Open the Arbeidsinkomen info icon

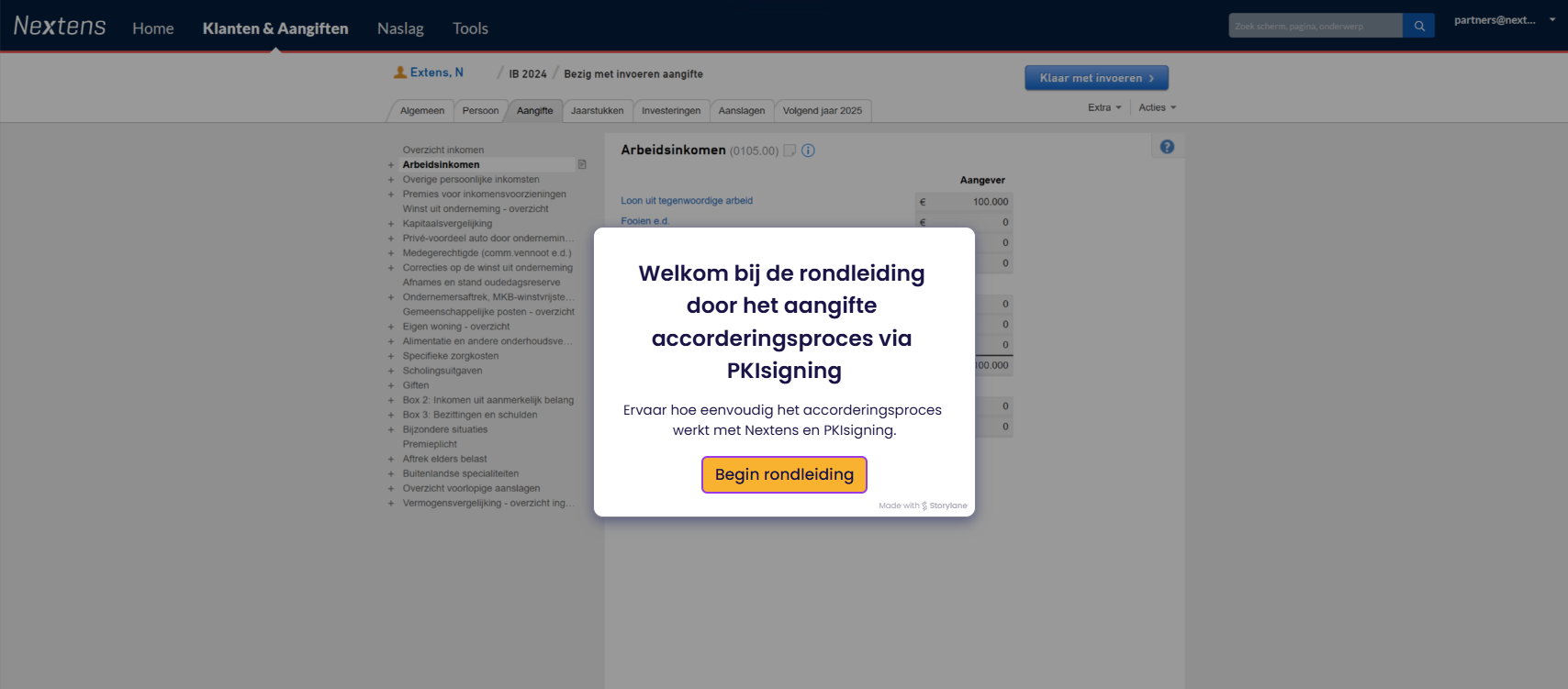pyautogui.click(x=808, y=150)
